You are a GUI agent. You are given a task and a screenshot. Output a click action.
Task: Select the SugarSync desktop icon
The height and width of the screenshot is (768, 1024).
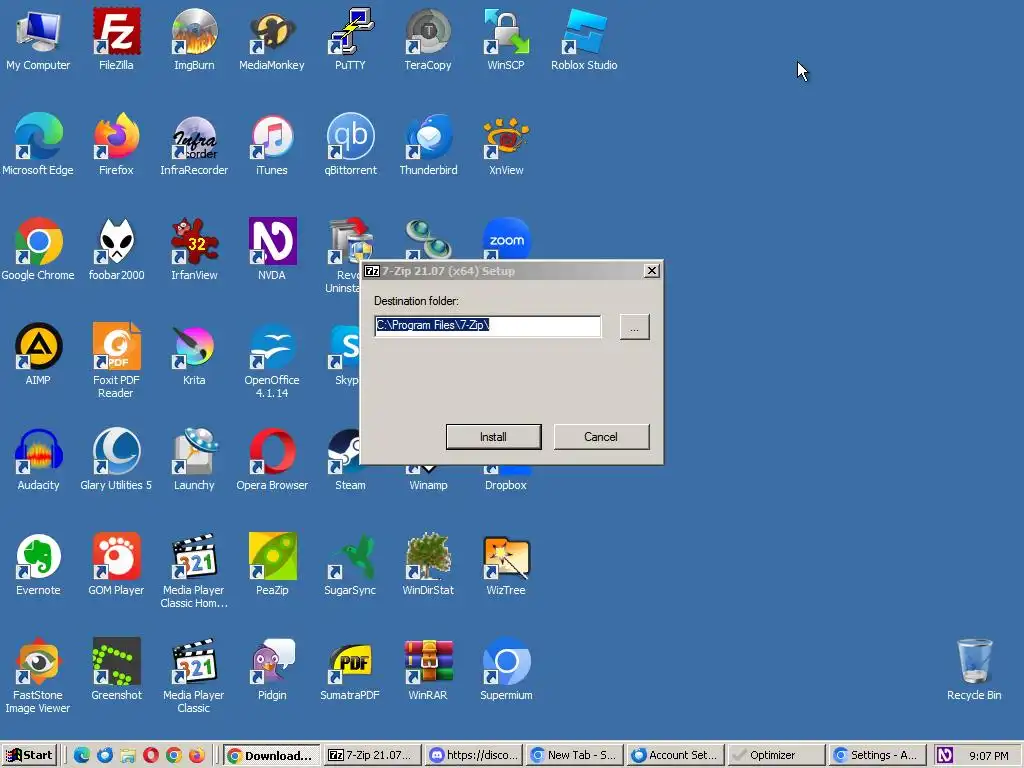pyautogui.click(x=350, y=565)
